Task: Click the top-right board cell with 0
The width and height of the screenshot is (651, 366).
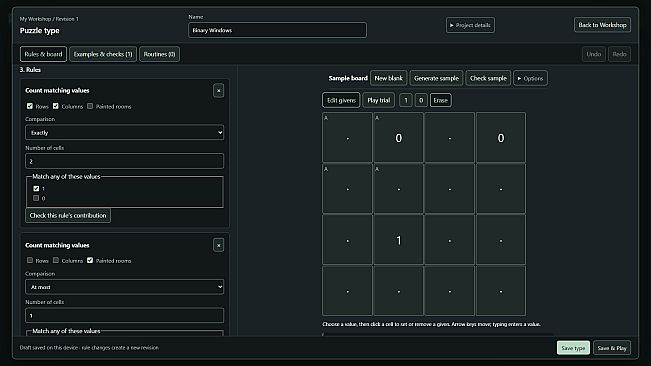Action: point(501,137)
